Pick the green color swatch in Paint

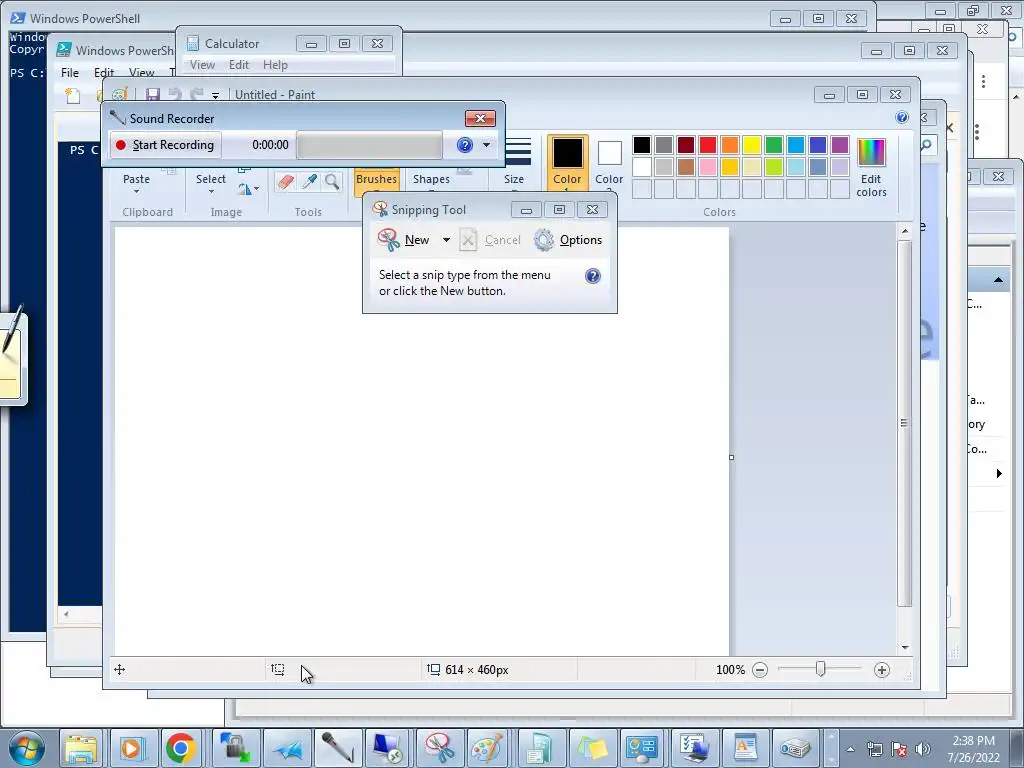coord(774,145)
